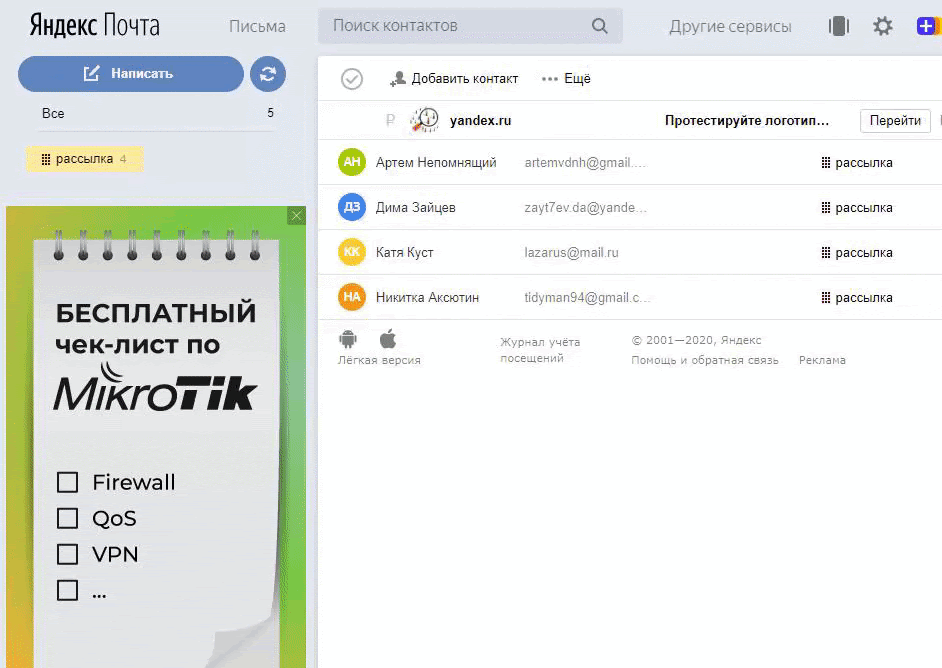
Task: Select contact name Никитка Аксютин
Action: [427, 297]
